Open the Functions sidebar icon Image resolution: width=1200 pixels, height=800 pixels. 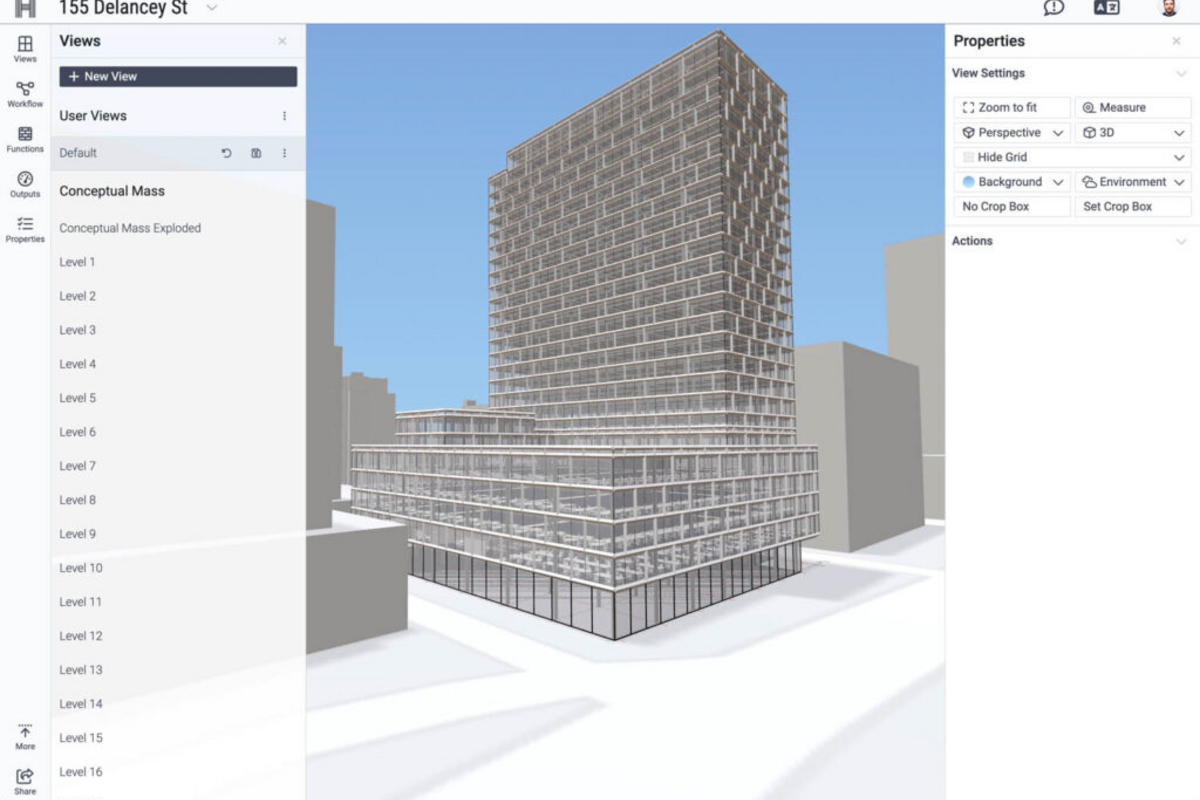pyautogui.click(x=25, y=139)
